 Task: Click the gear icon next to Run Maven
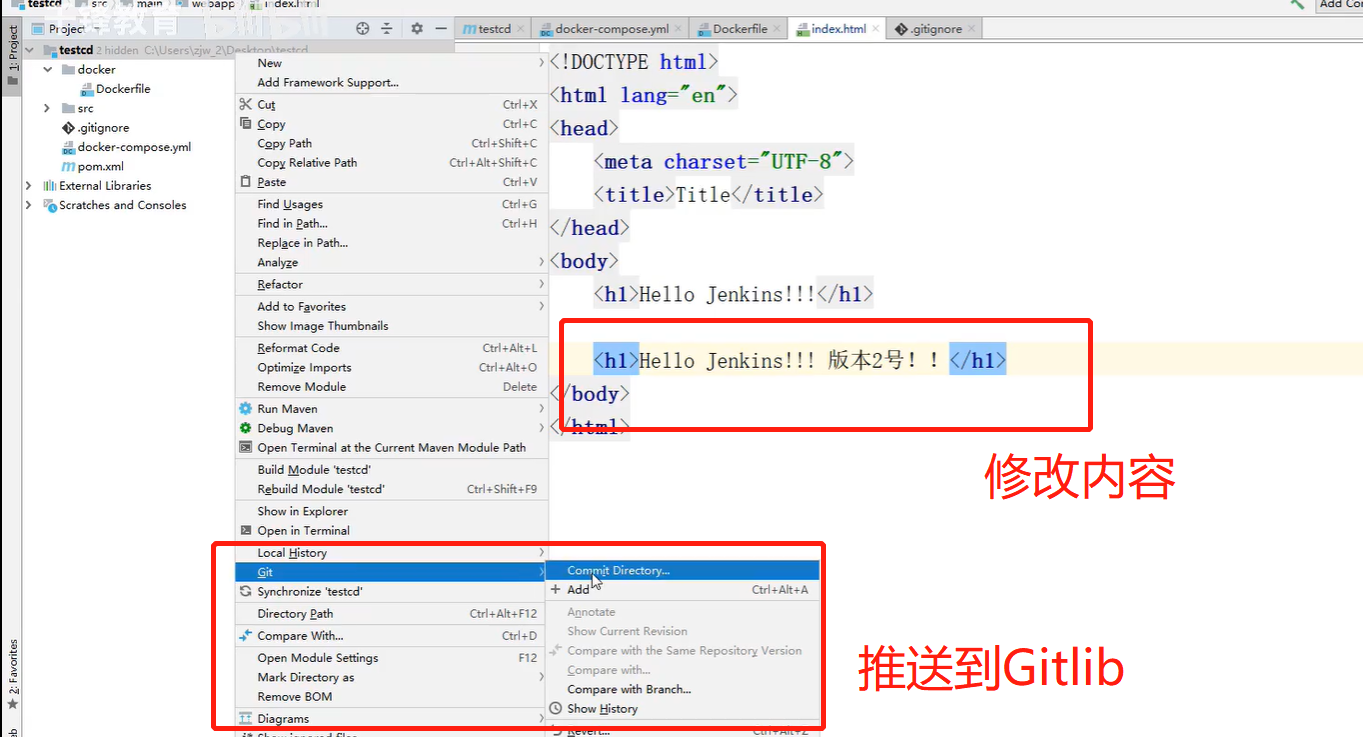[x=246, y=409]
